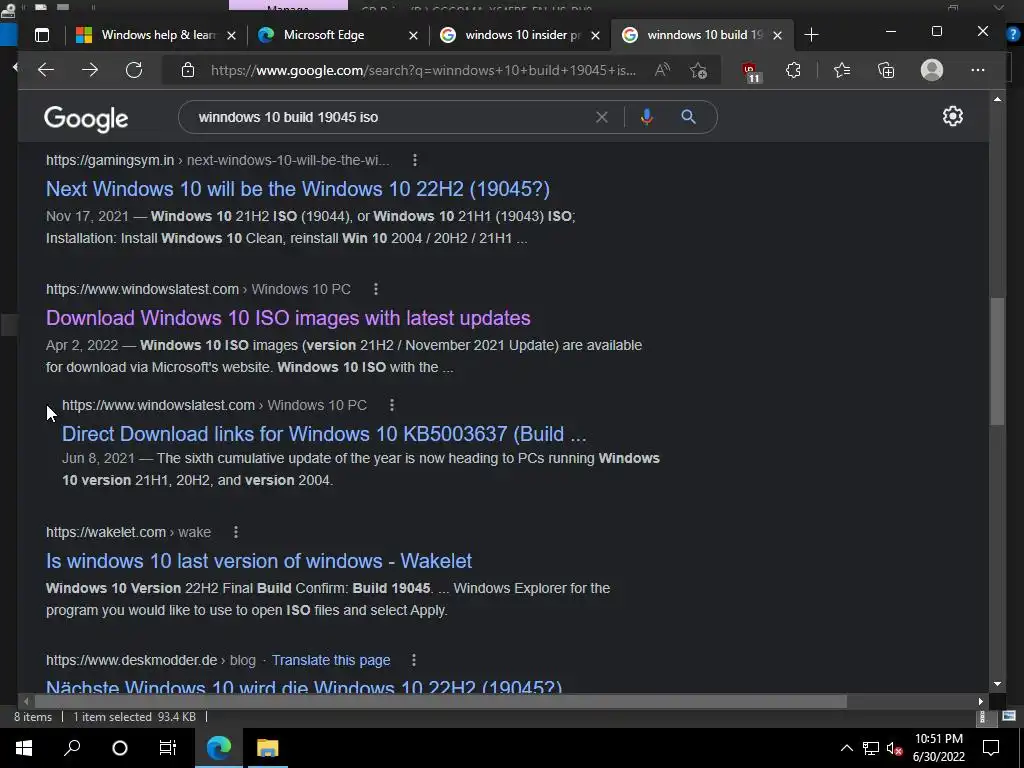This screenshot has width=1024, height=768.
Task: Open muted volume tray icon
Action: click(895, 748)
